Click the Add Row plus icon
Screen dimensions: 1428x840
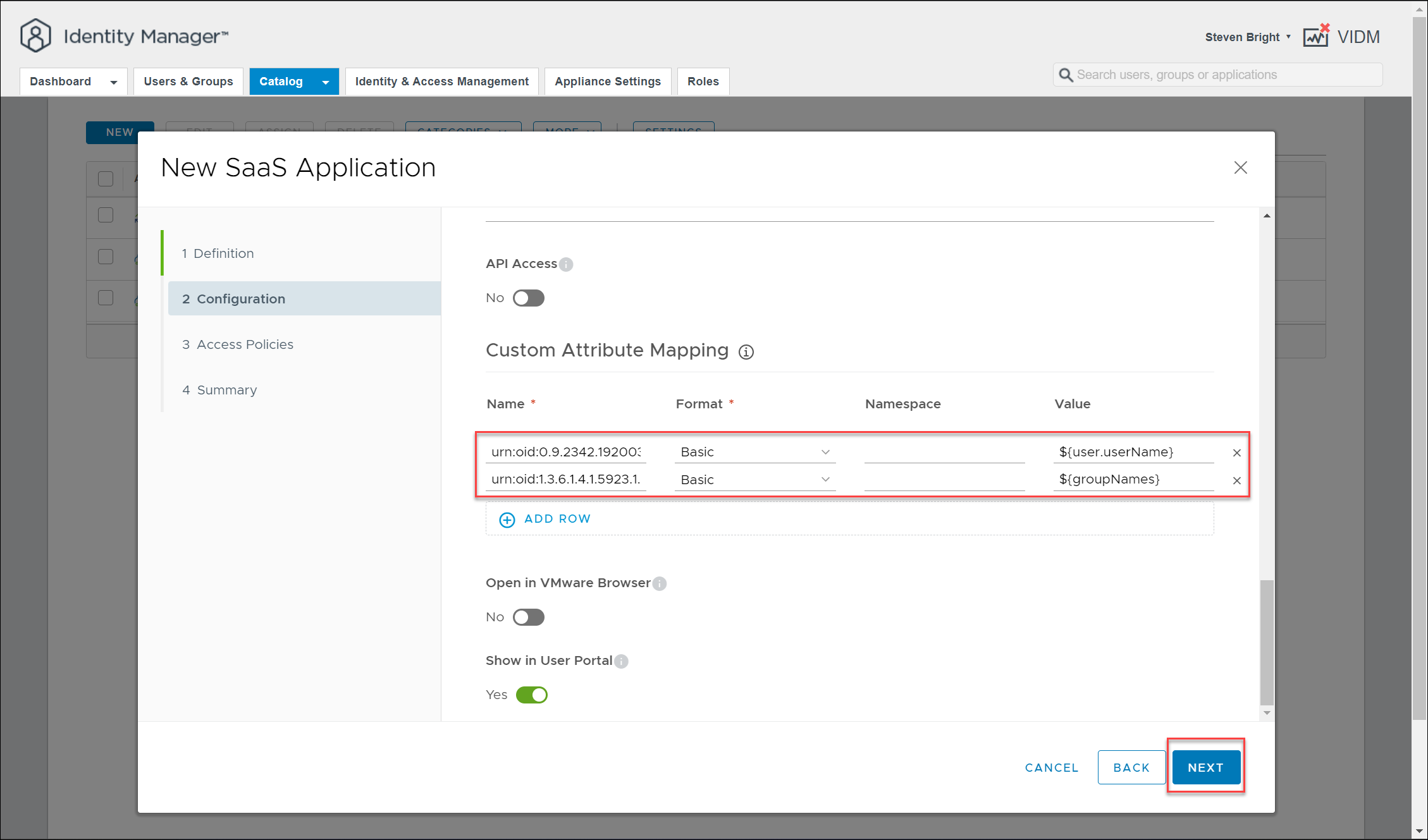(x=507, y=520)
